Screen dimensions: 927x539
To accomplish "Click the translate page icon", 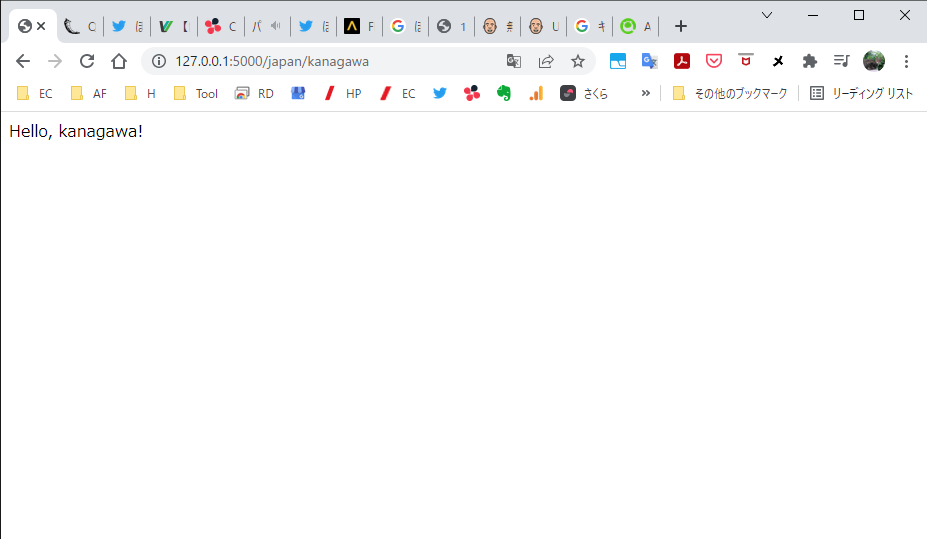I will tap(514, 61).
